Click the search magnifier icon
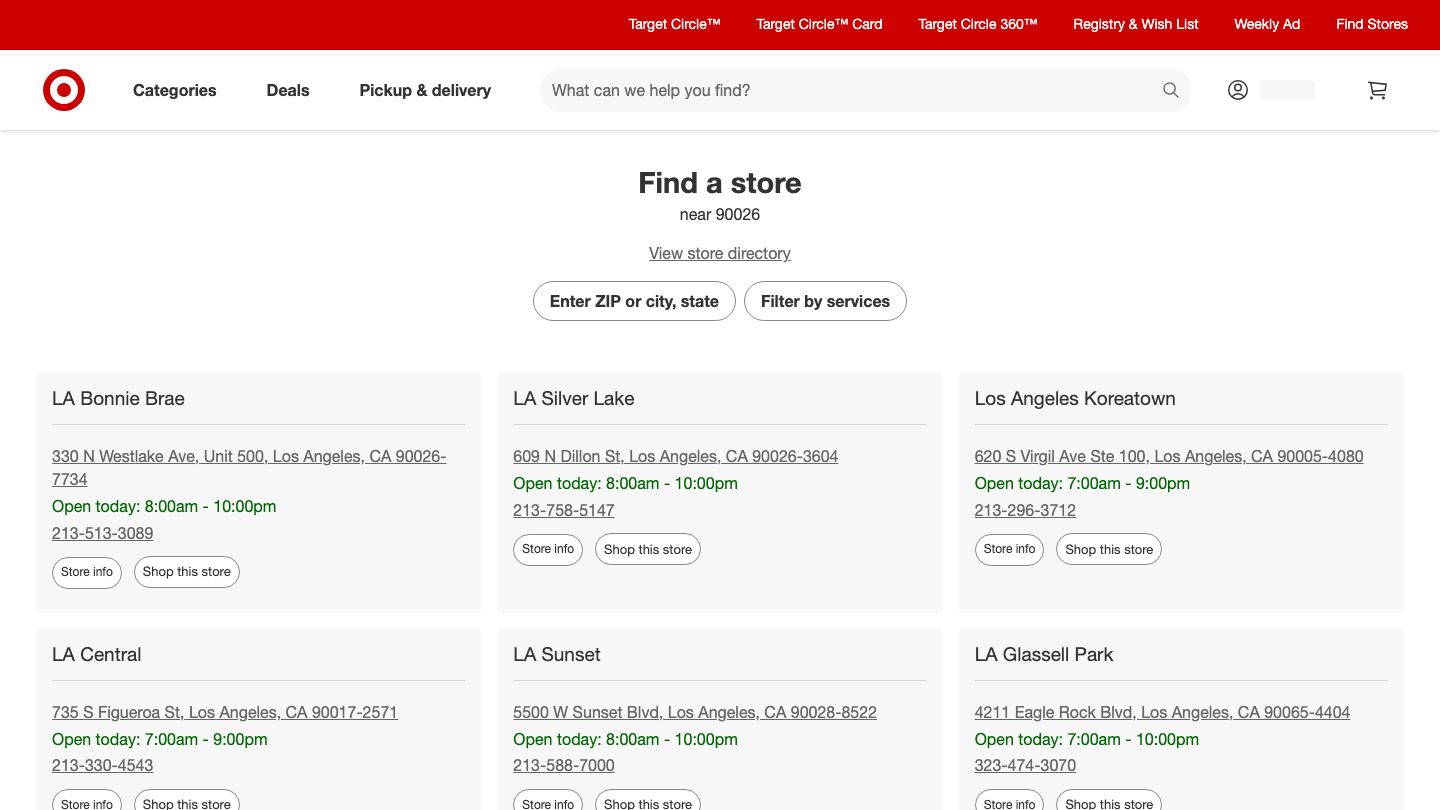The image size is (1440, 810). [x=1170, y=90]
